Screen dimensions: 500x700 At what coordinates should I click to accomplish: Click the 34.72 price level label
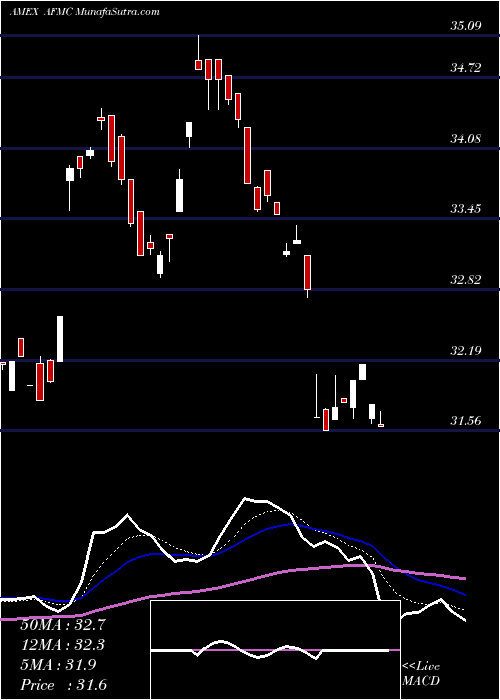tap(465, 68)
